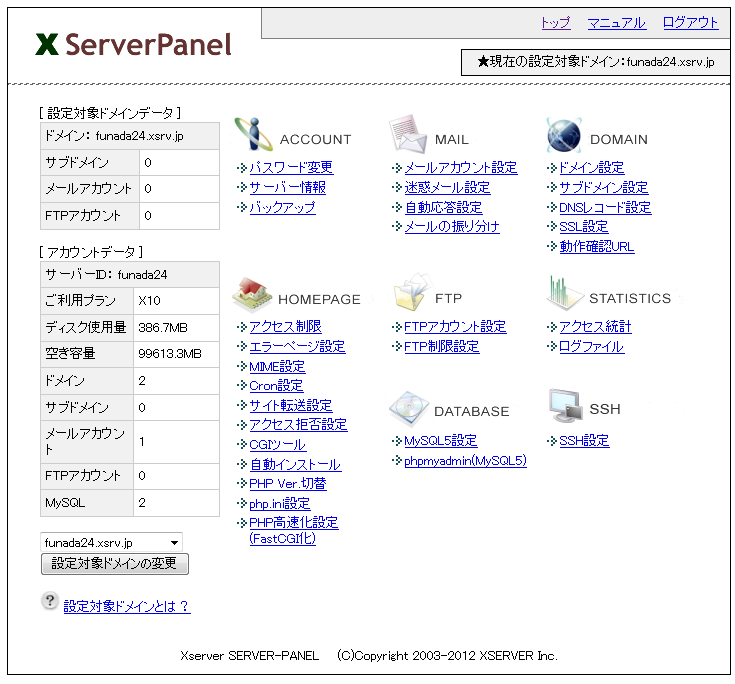The width and height of the screenshot is (735, 684).
Task: Open 動作確認URL link
Action: 597,246
